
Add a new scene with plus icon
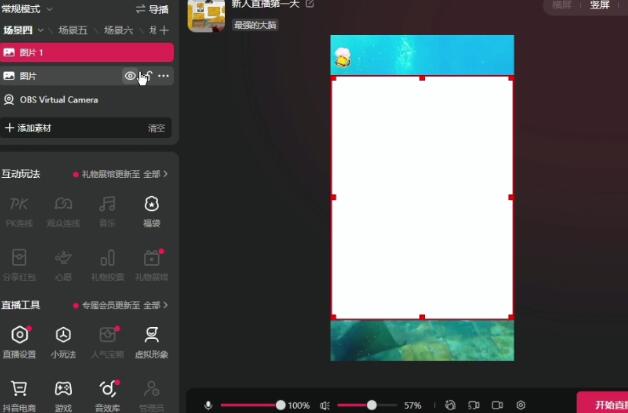(164, 30)
